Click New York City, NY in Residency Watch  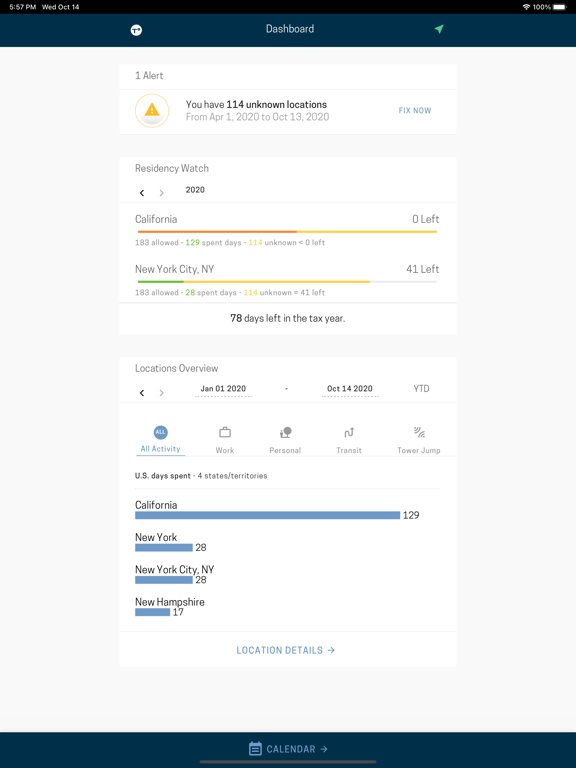(x=174, y=269)
